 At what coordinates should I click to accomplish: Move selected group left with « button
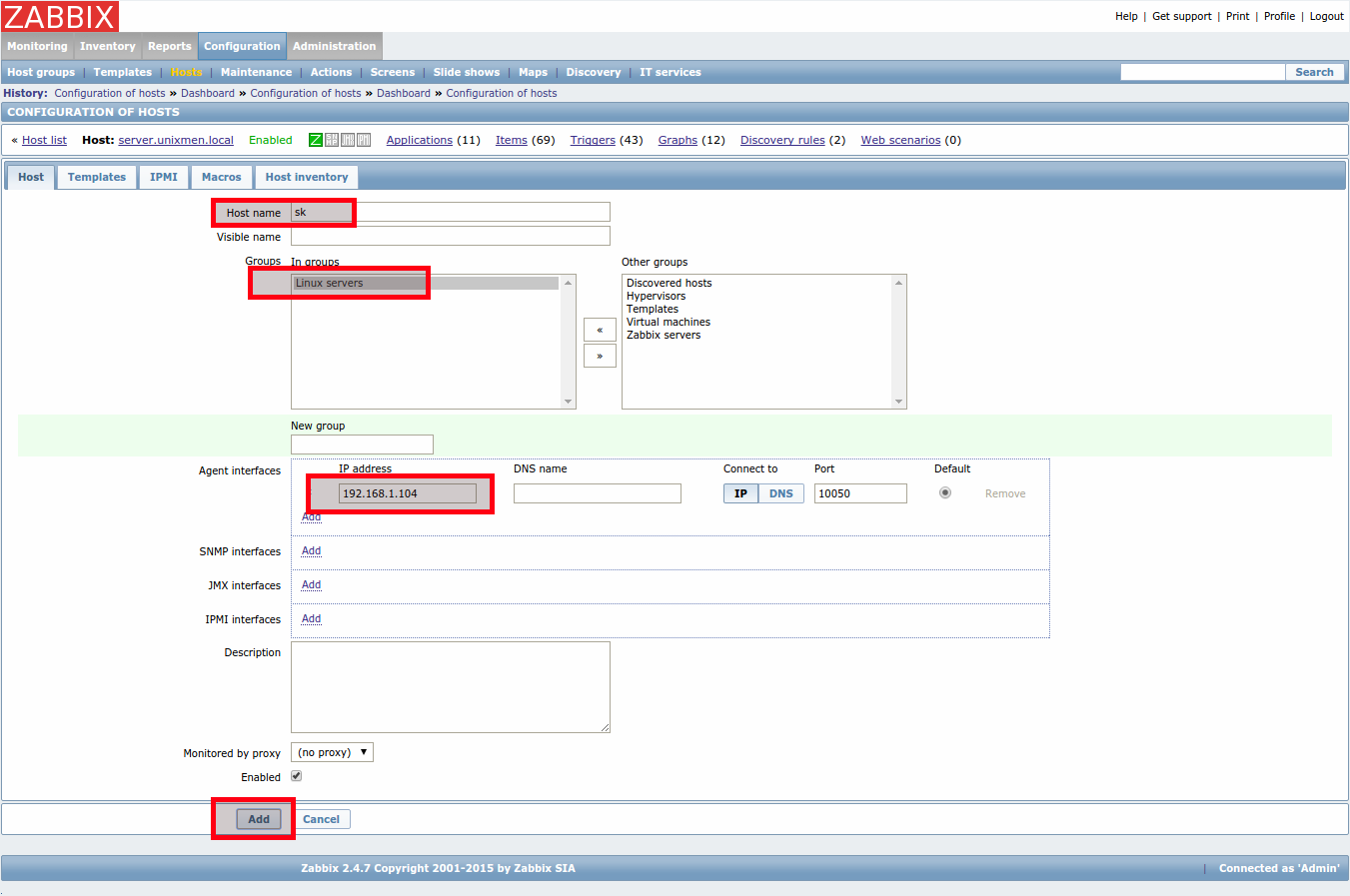600,330
